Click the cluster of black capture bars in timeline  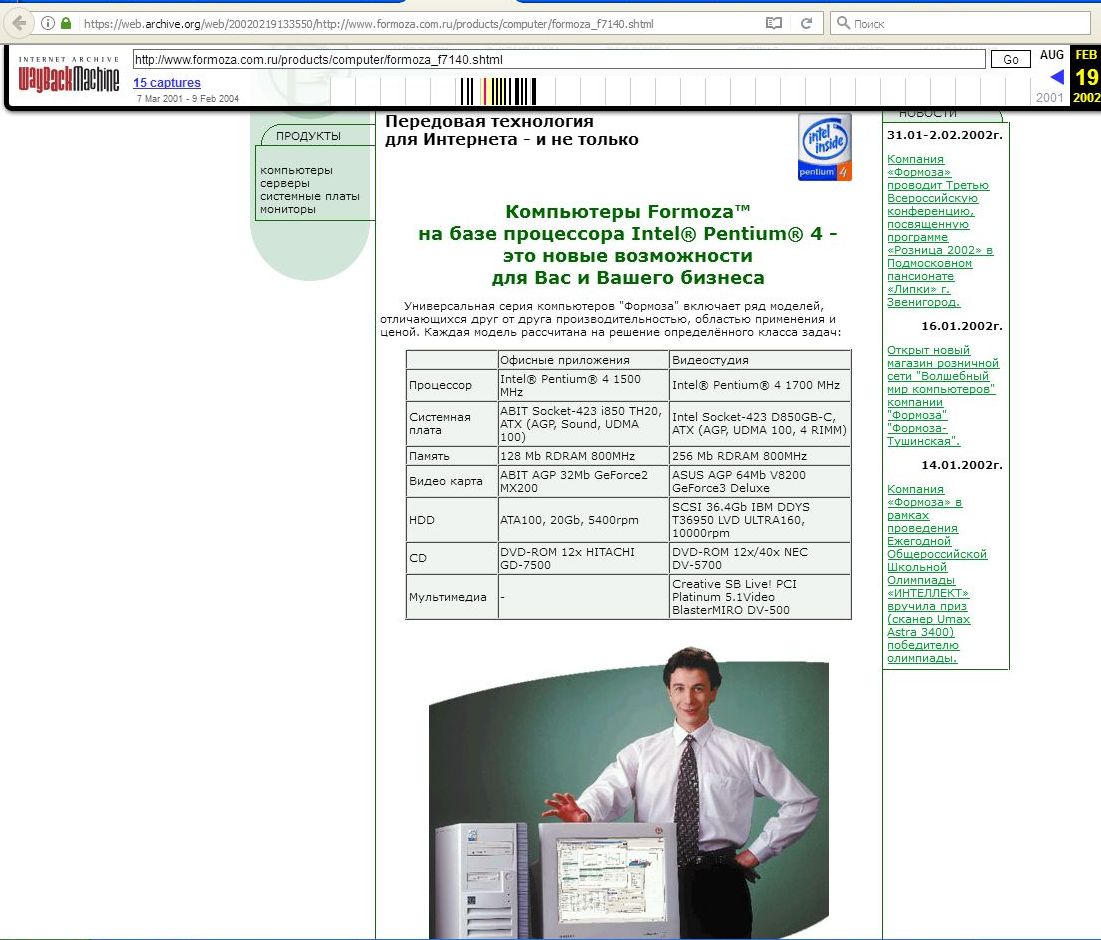pyautogui.click(x=498, y=91)
